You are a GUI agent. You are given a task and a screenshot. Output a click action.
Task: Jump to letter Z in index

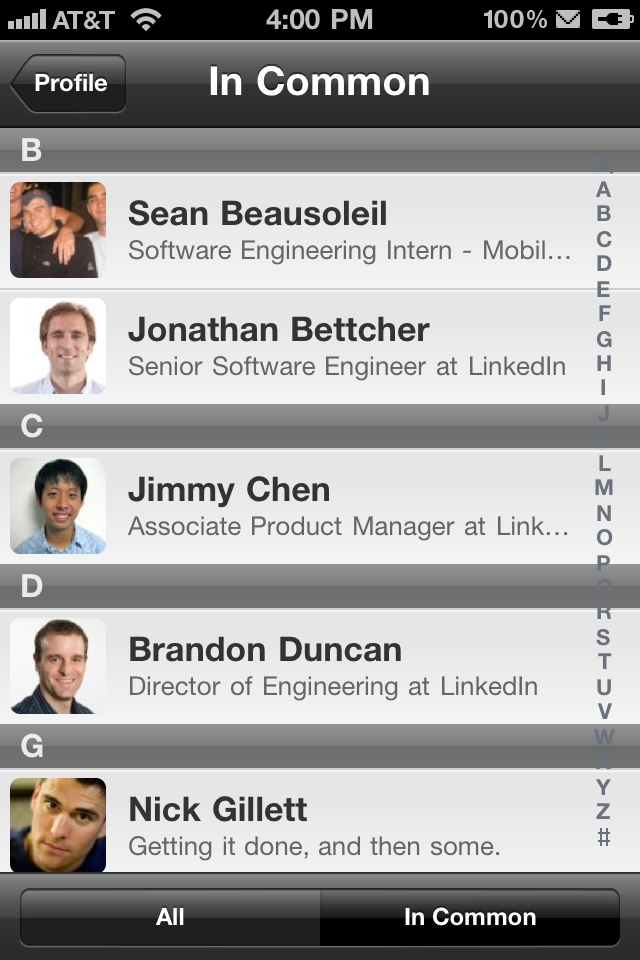pyautogui.click(x=604, y=811)
